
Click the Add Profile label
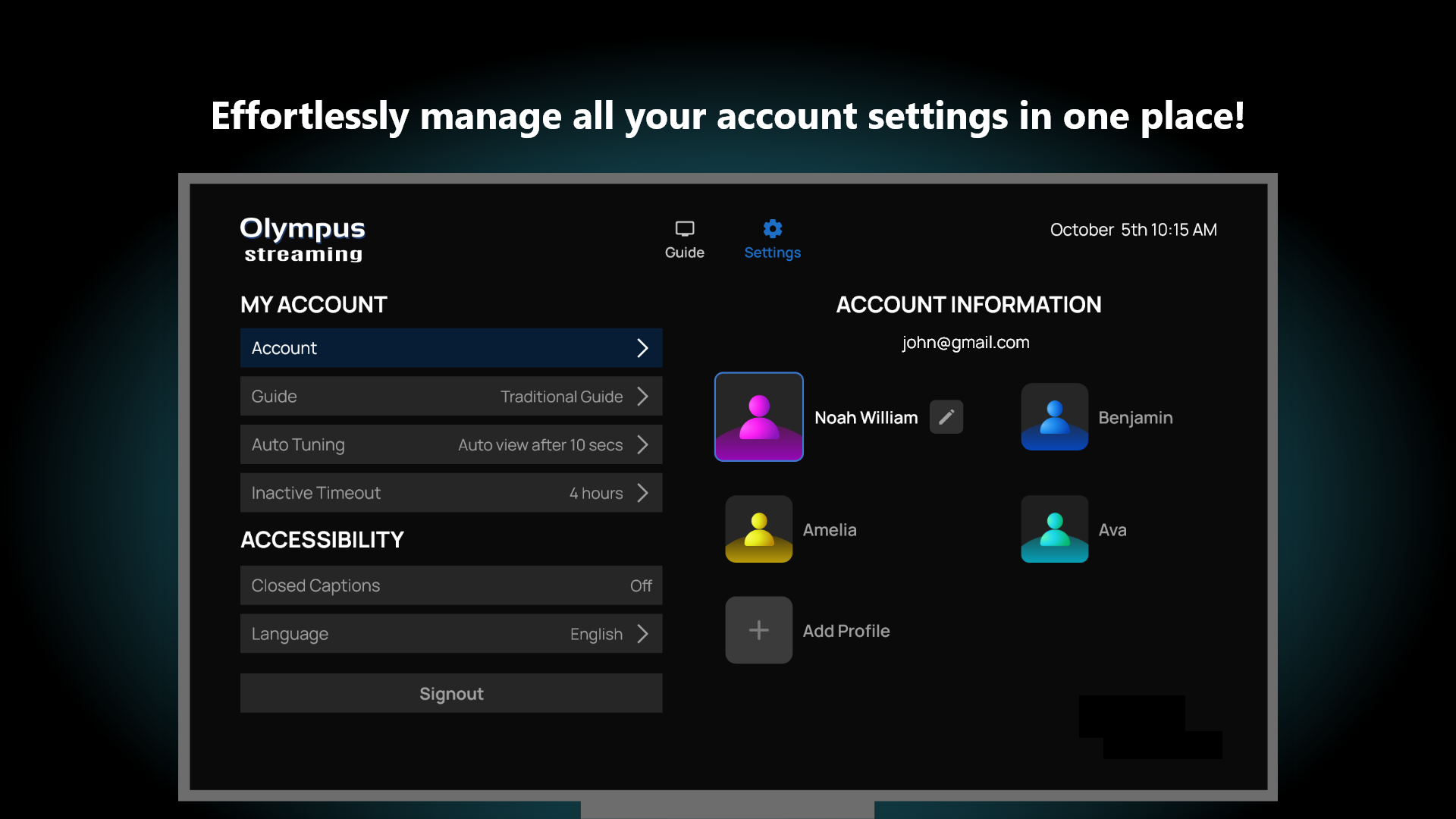tap(846, 631)
